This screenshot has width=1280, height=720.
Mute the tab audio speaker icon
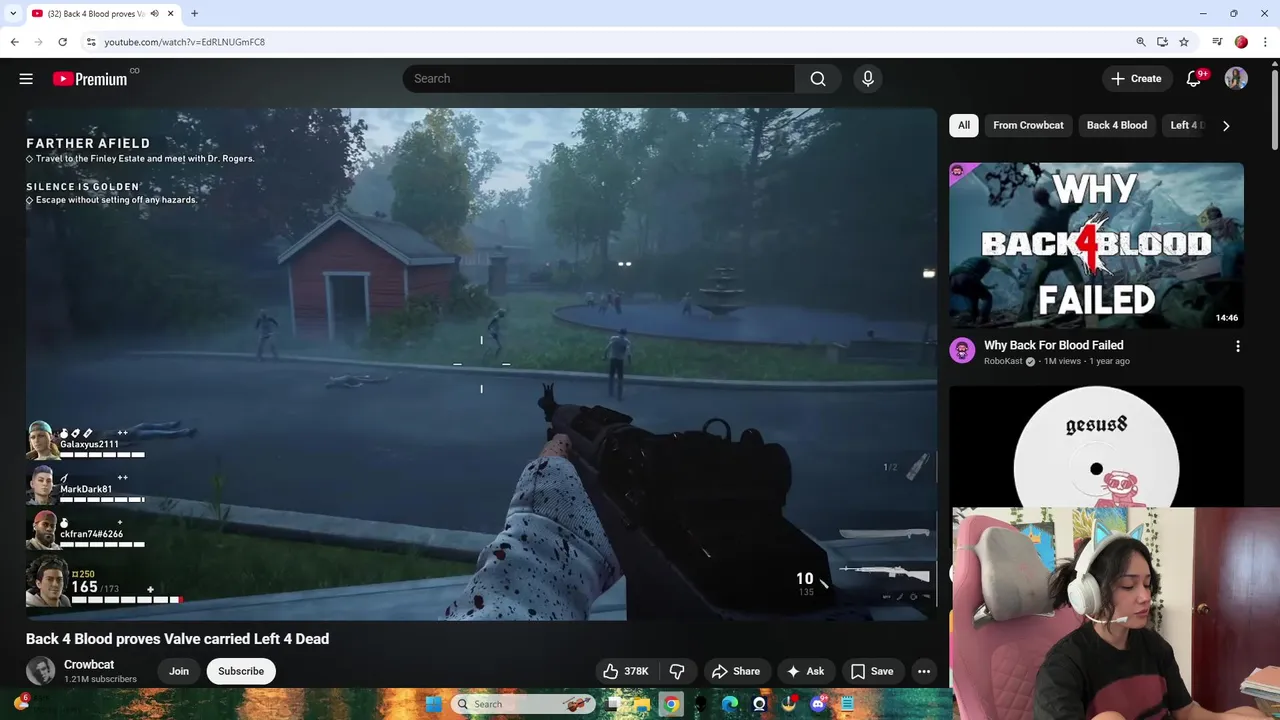[155, 14]
